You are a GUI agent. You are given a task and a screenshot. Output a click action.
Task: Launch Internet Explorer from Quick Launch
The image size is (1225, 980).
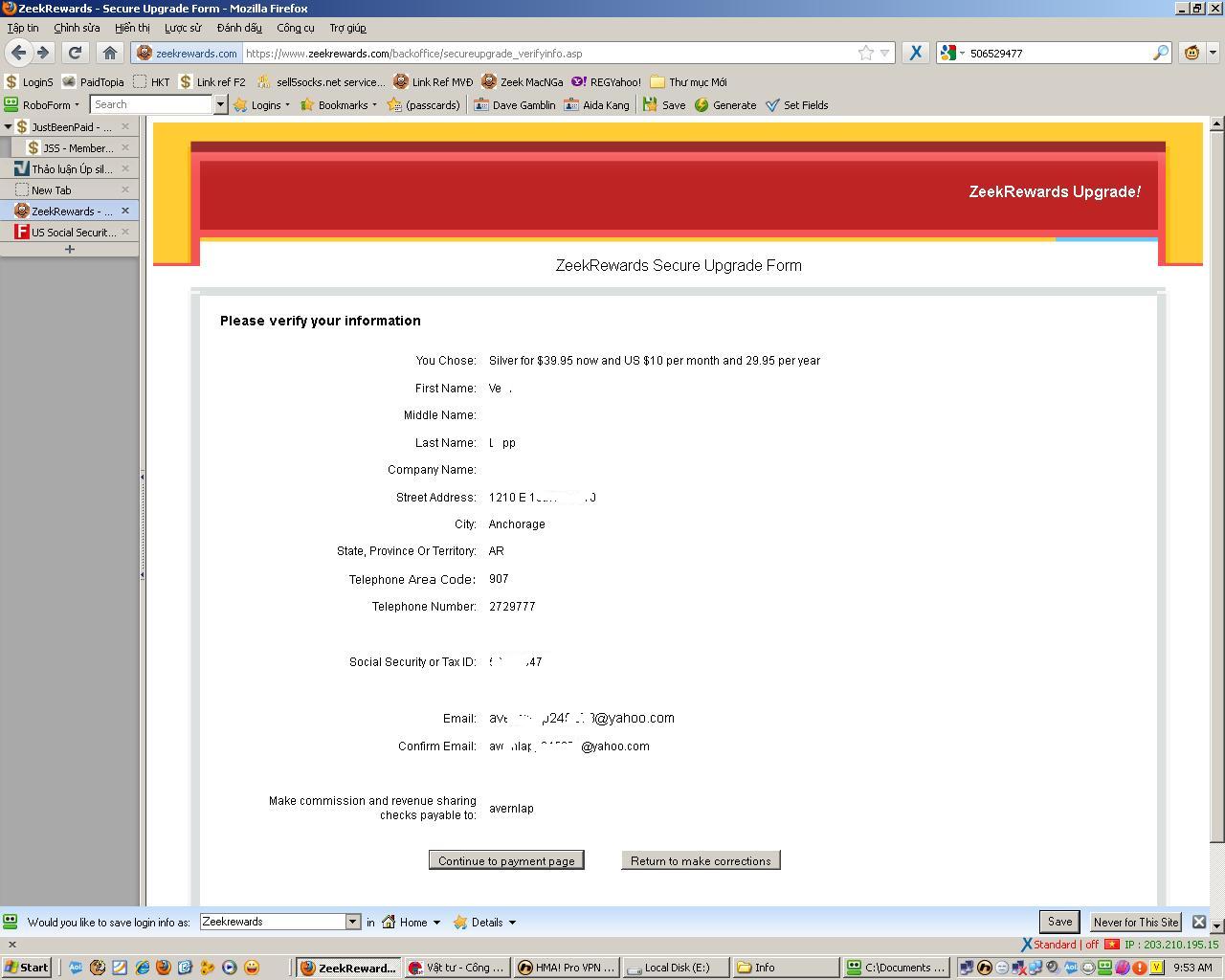pos(143,968)
